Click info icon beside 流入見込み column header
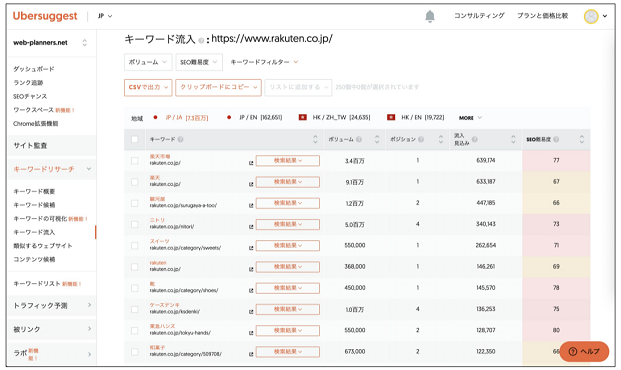The width and height of the screenshot is (621, 370). tap(474, 139)
